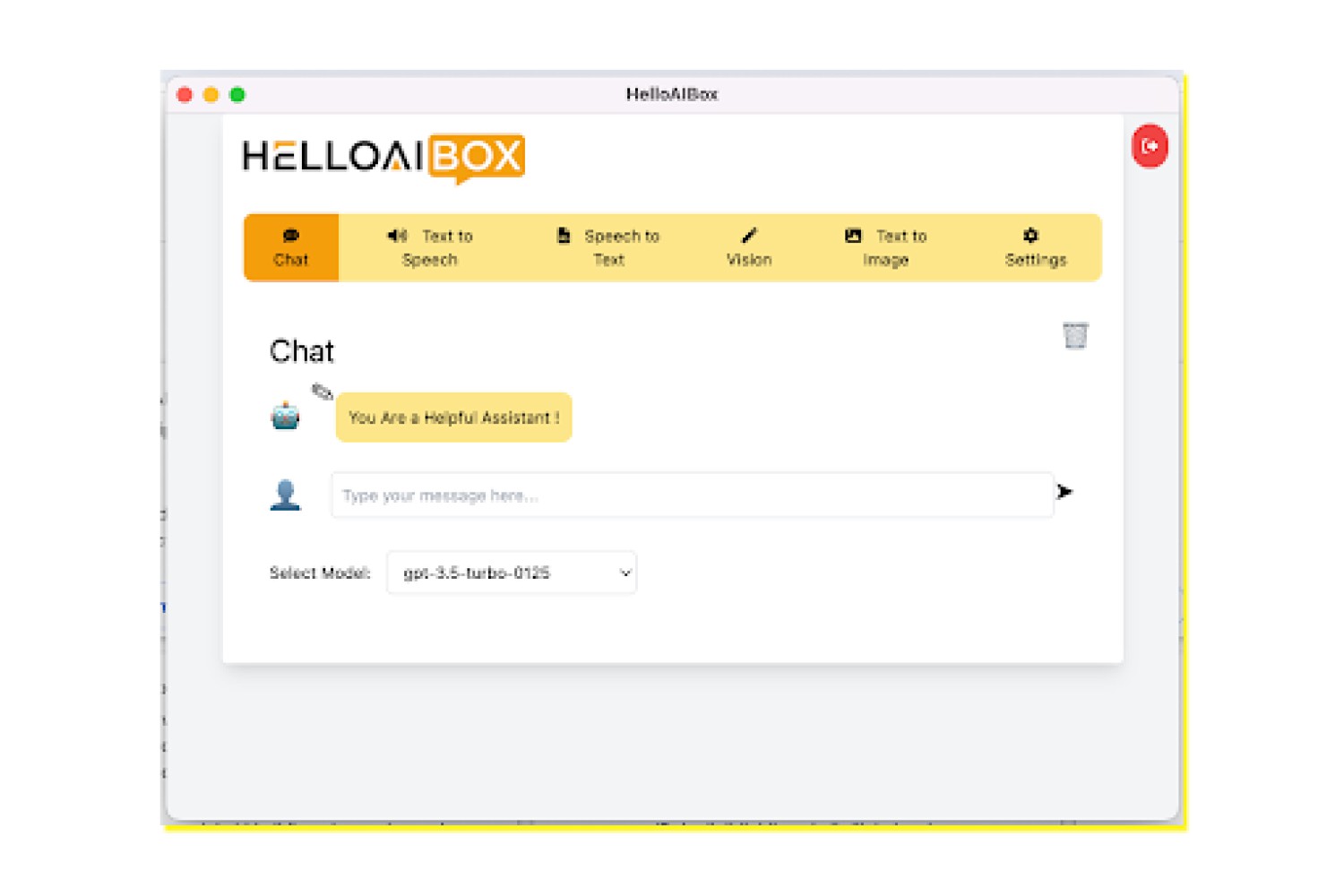The height and width of the screenshot is (896, 1344).
Task: Switch to Speech to Text tab
Action: click(x=609, y=247)
